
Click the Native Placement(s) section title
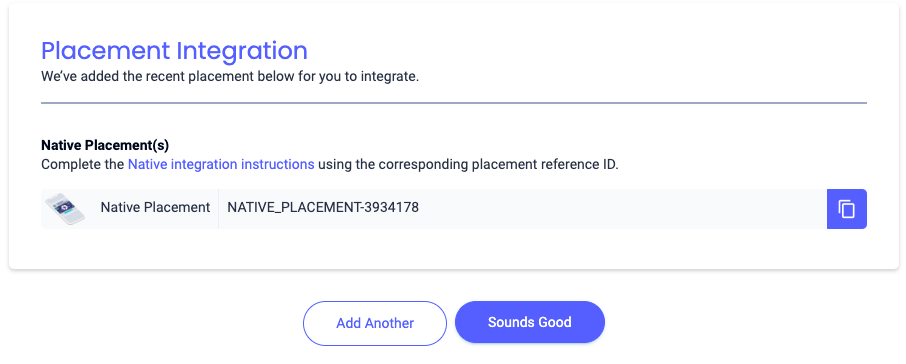tap(105, 145)
